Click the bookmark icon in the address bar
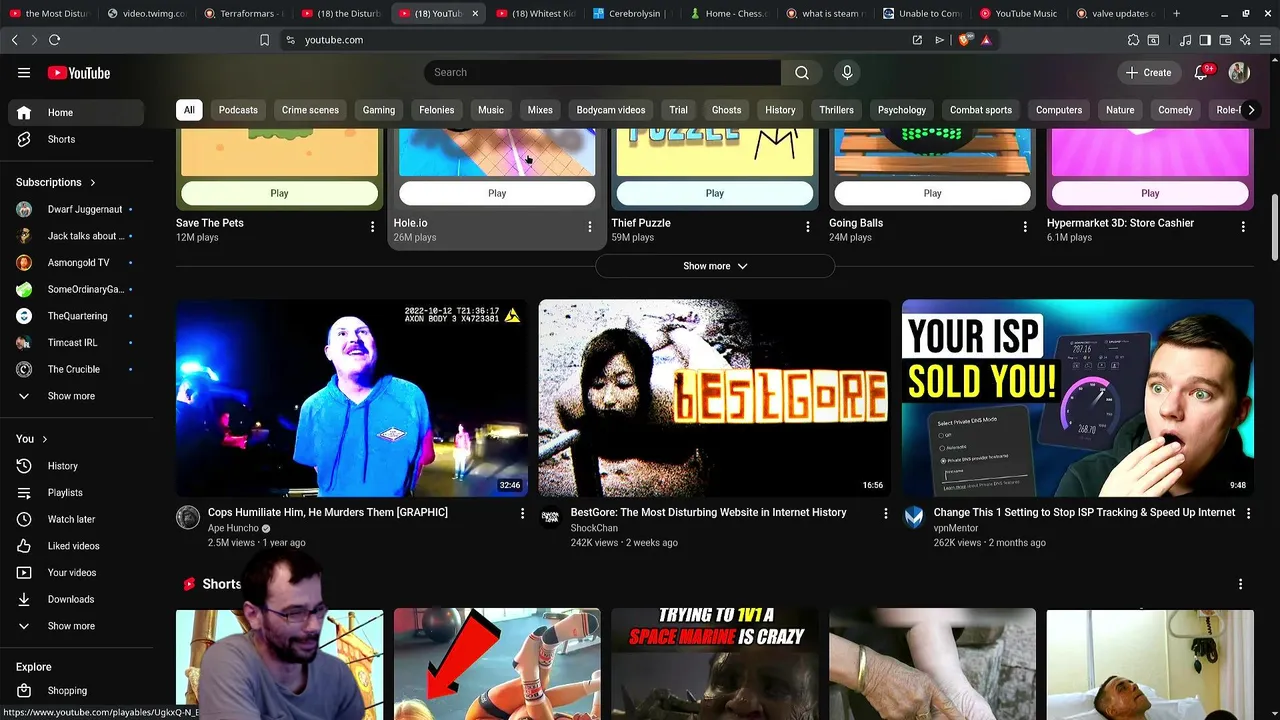The width and height of the screenshot is (1280, 720). coord(264,40)
